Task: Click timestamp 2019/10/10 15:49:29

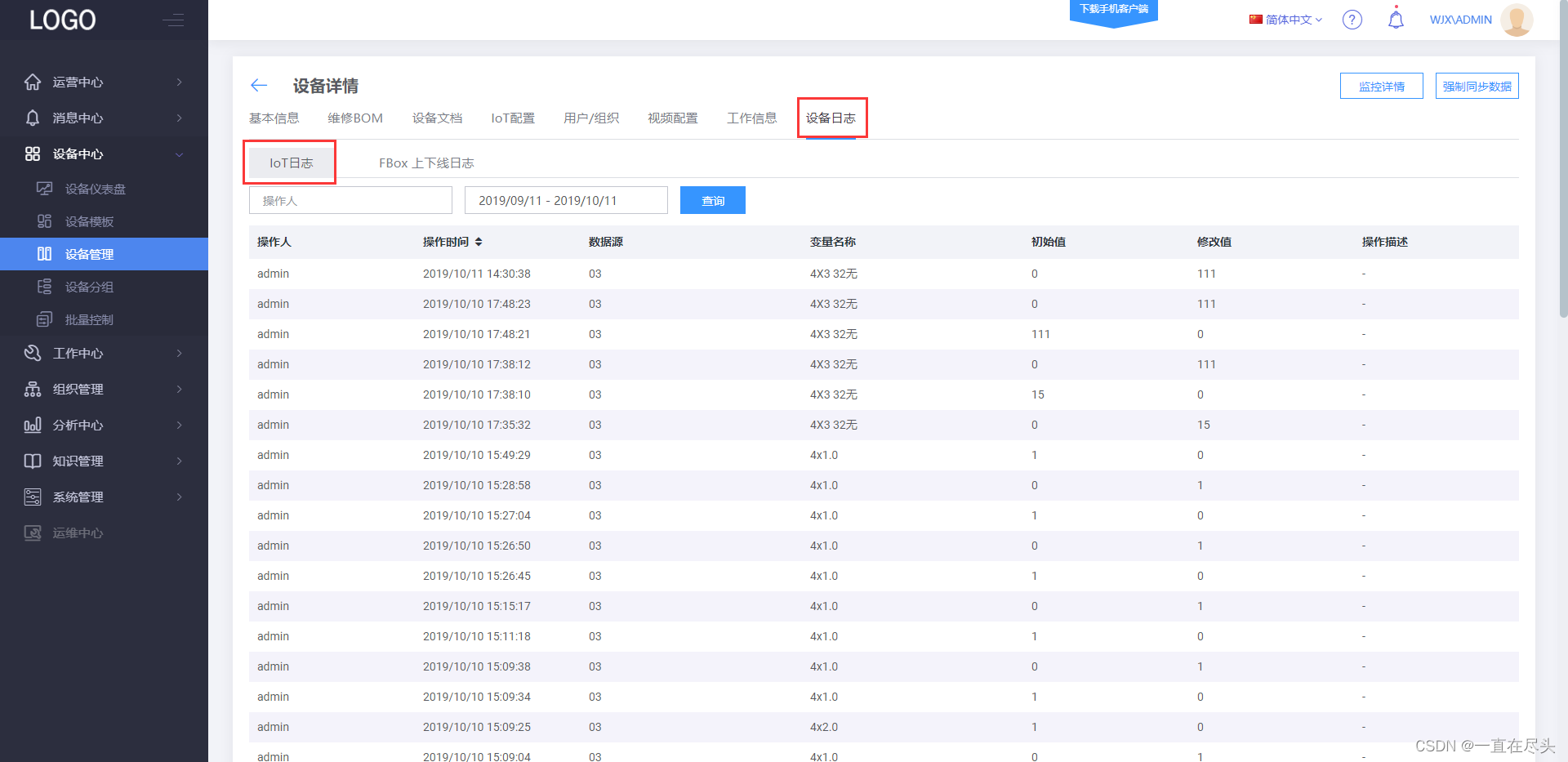Action: (477, 455)
